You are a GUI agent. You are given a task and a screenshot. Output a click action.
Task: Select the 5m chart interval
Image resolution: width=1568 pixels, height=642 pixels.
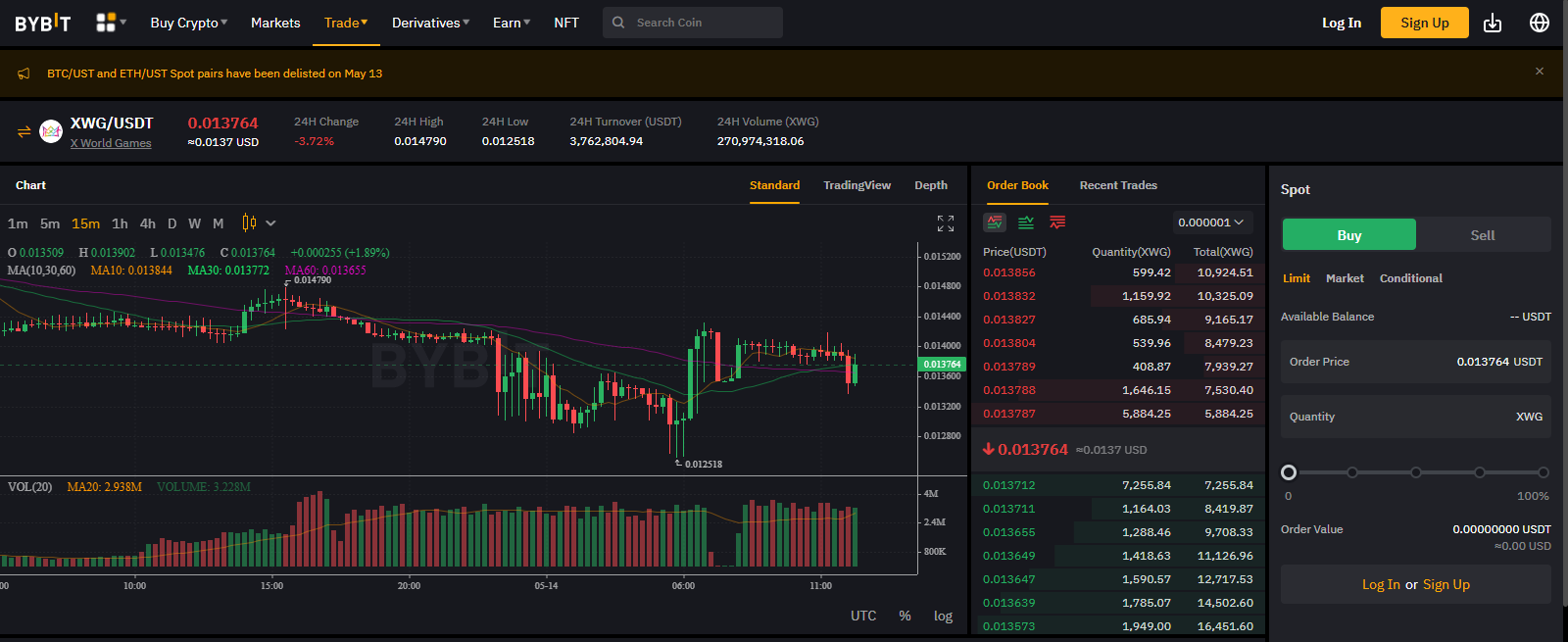(50, 223)
